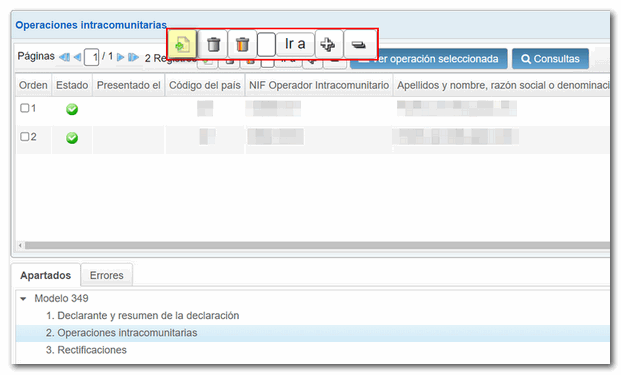
Task: Click the horizontal scrollbar track
Action: (317, 246)
